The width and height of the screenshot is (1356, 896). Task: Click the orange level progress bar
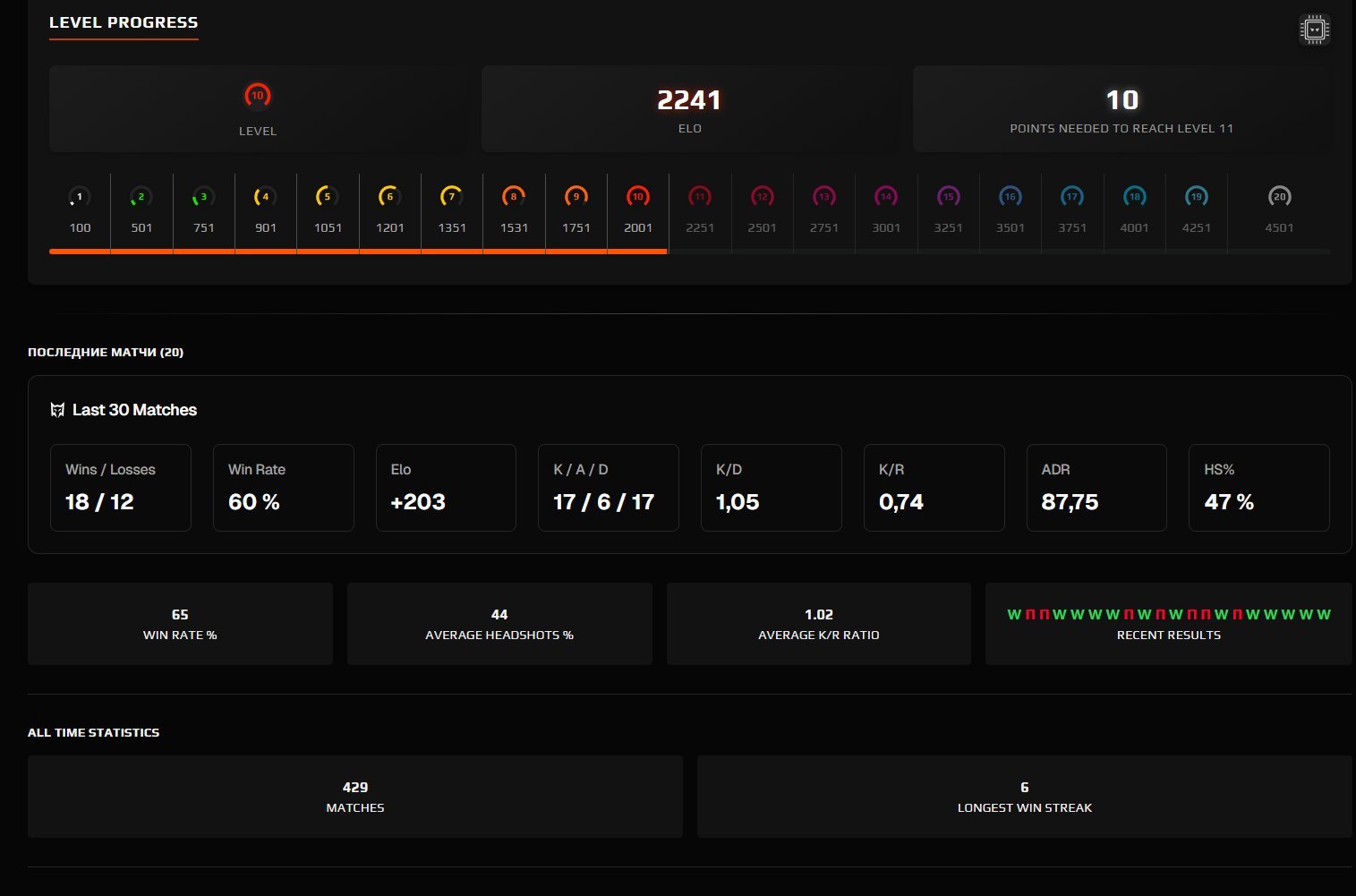pyautogui.click(x=358, y=252)
